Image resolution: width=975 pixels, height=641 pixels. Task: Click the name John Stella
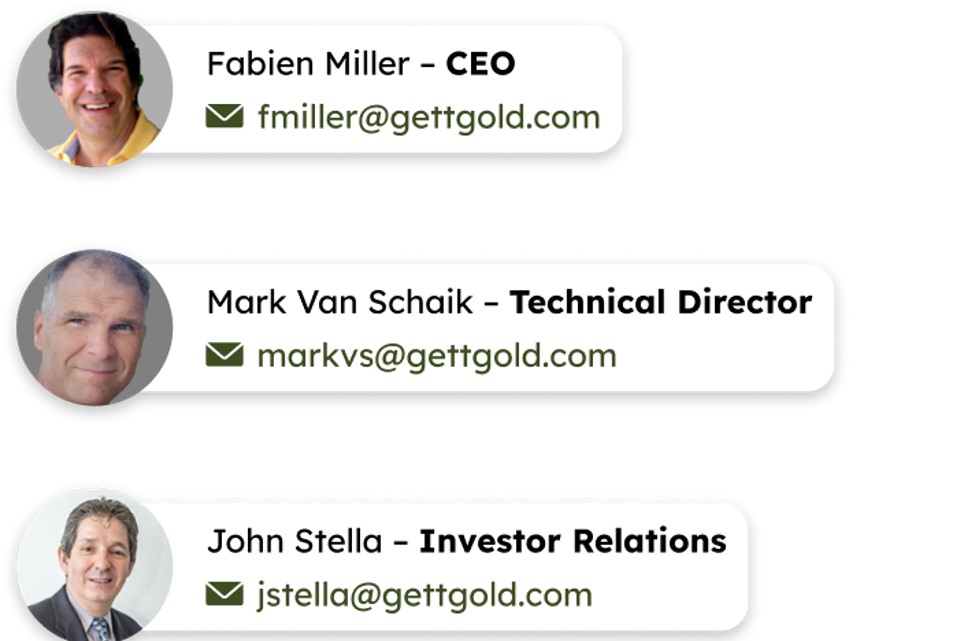click(294, 541)
